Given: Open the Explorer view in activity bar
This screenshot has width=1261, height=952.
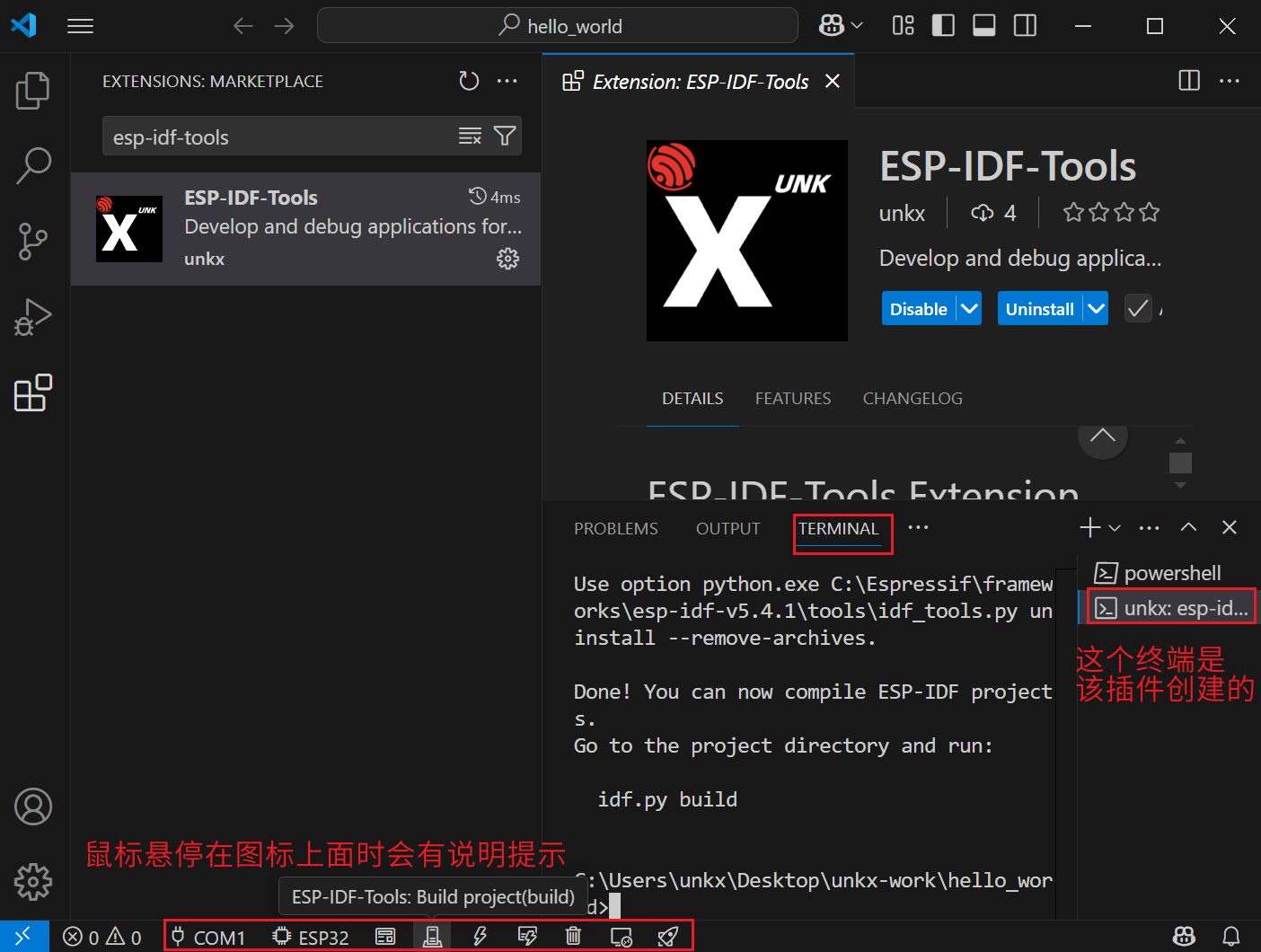Looking at the screenshot, I should coord(33,90).
